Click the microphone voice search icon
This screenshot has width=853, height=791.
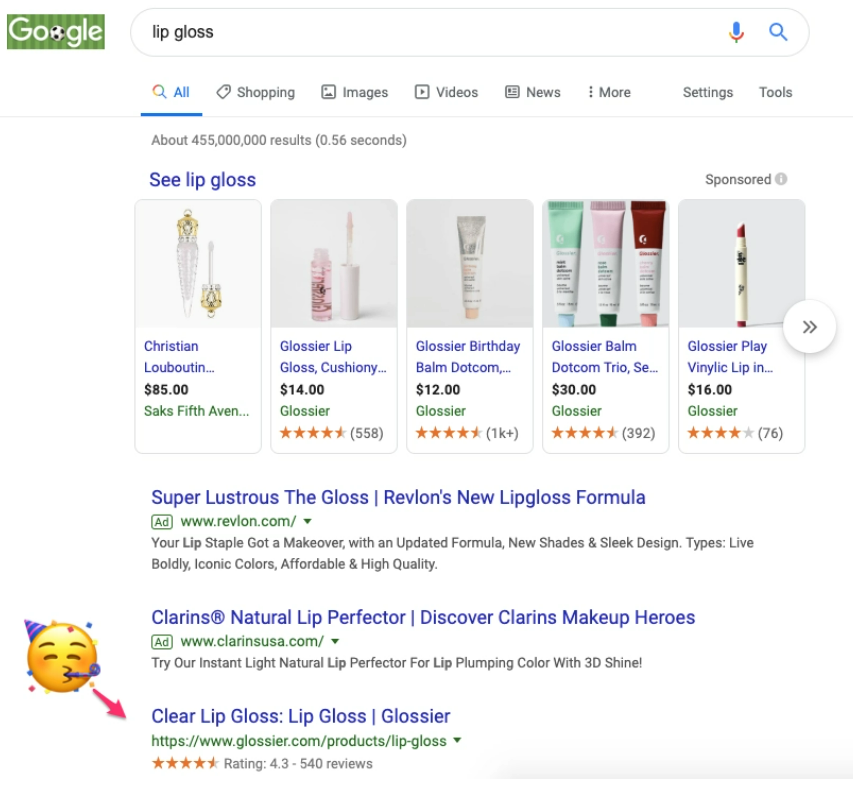coord(736,32)
